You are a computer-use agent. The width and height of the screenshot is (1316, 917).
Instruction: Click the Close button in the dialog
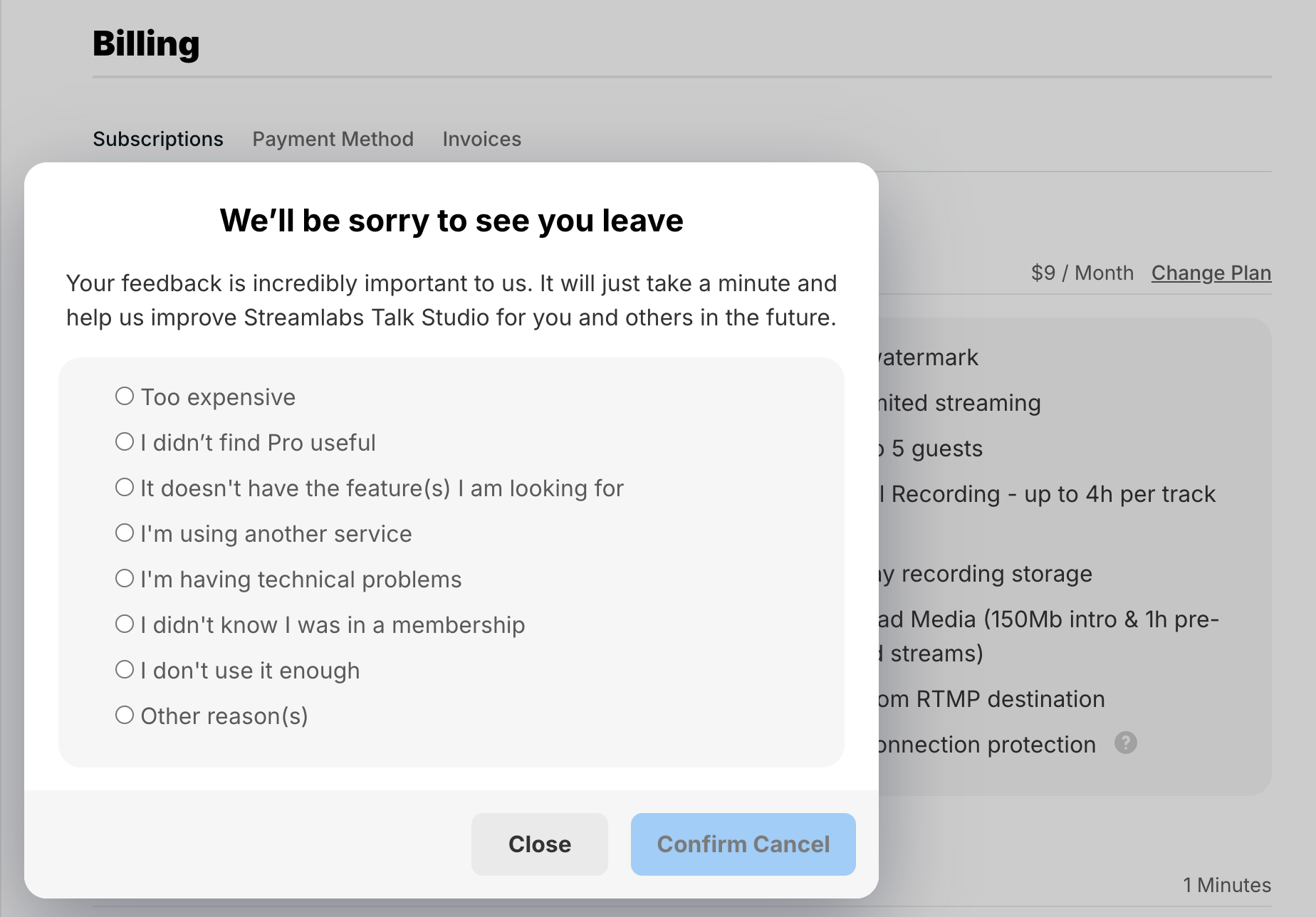539,844
